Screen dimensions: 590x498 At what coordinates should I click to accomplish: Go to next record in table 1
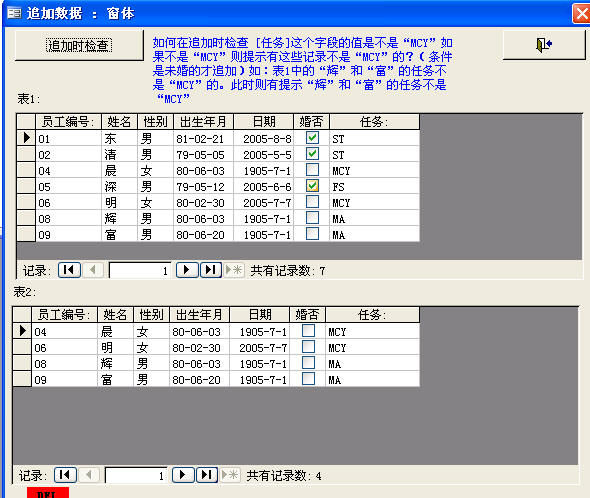pyautogui.click(x=187, y=270)
